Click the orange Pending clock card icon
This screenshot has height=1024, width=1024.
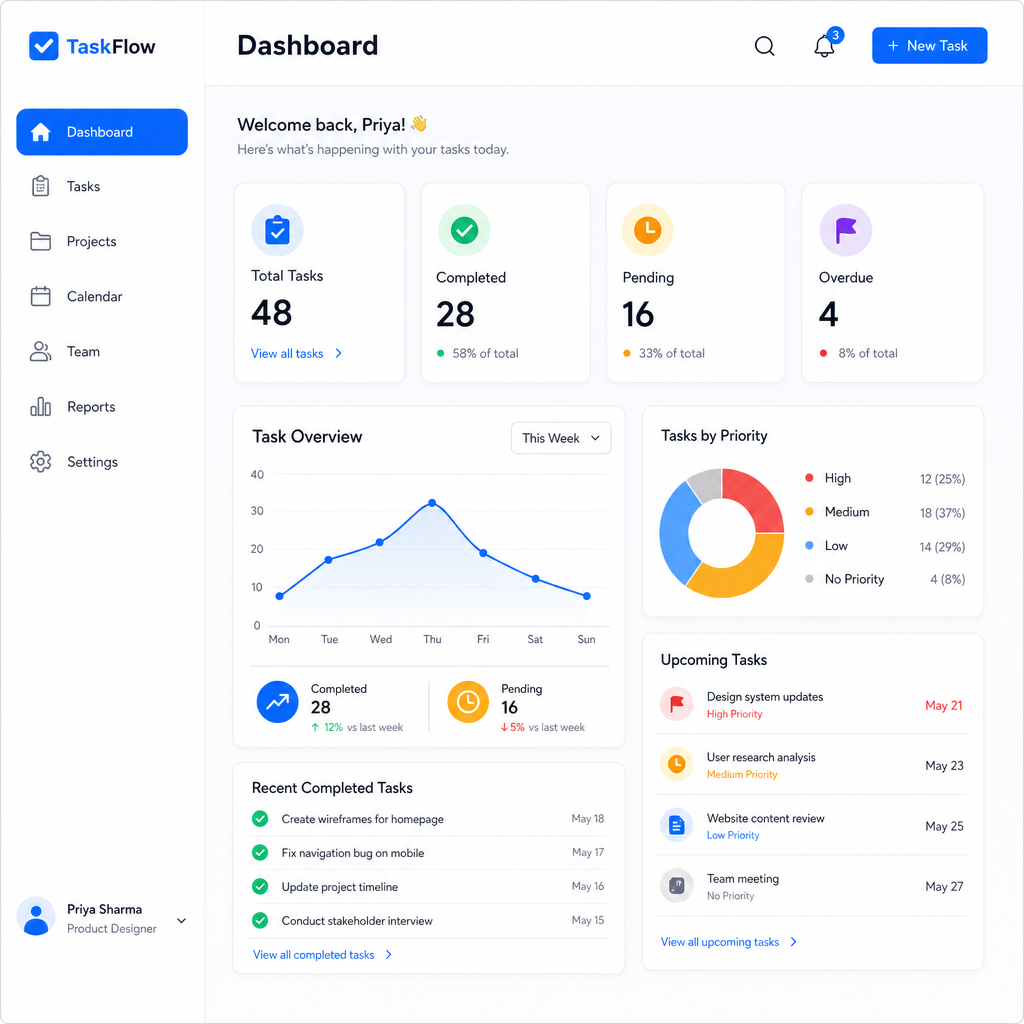tap(648, 230)
